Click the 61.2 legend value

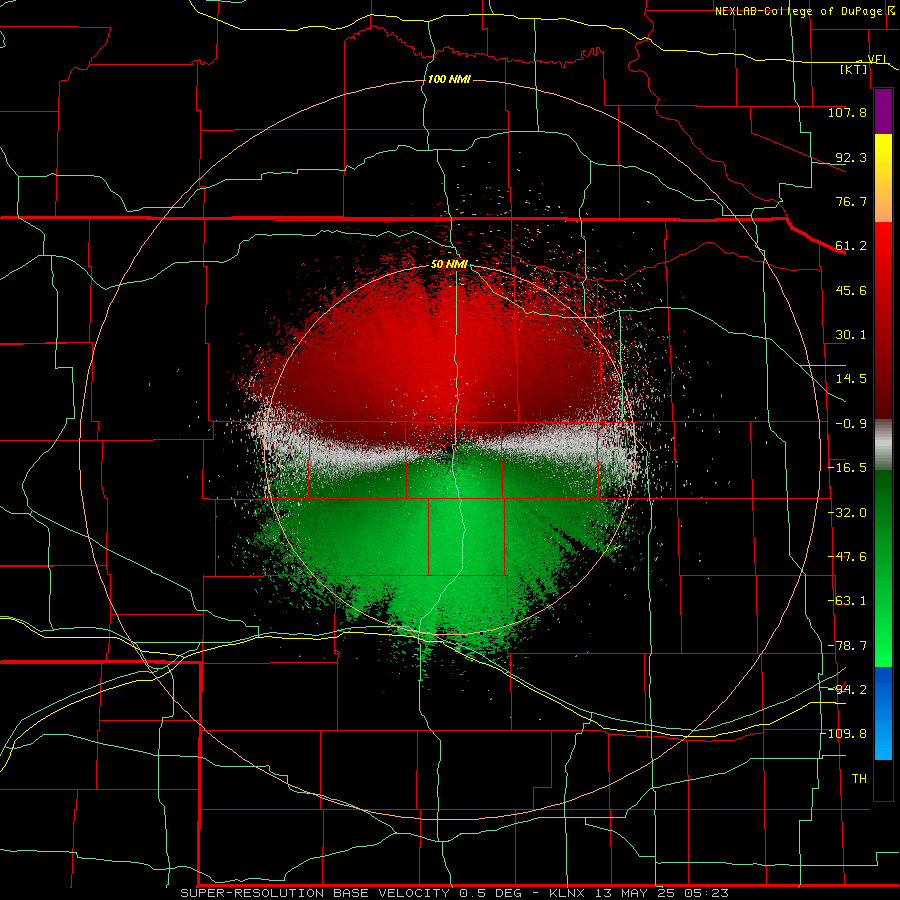coord(851,246)
